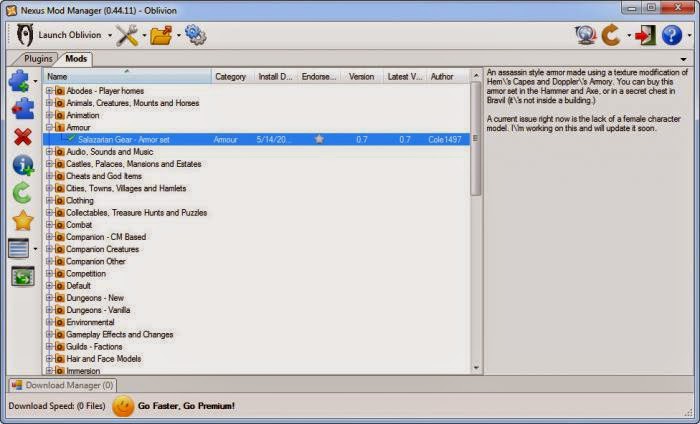The width and height of the screenshot is (700, 424).
Task: Switch to the Plugins tab
Action: coord(38,58)
